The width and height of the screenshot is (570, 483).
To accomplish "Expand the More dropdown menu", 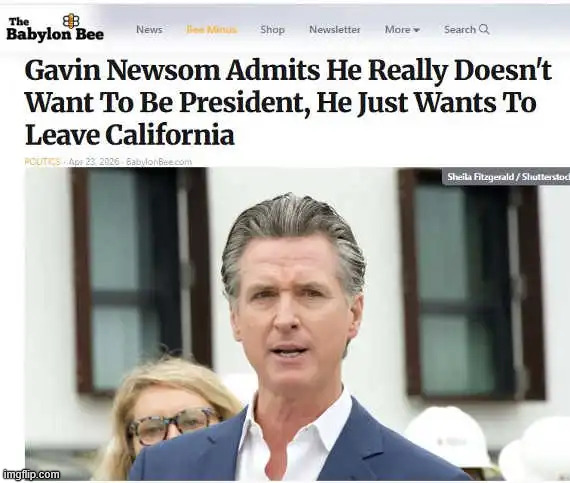I will (402, 29).
